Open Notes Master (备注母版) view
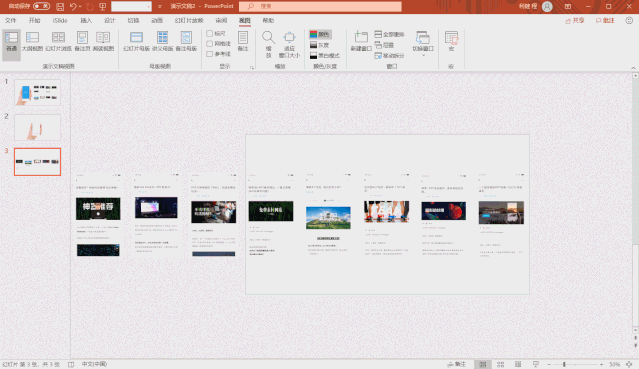The image size is (639, 369). [x=186, y=42]
